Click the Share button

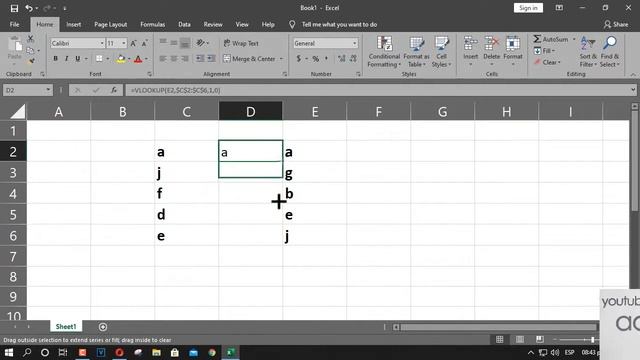[616, 24]
